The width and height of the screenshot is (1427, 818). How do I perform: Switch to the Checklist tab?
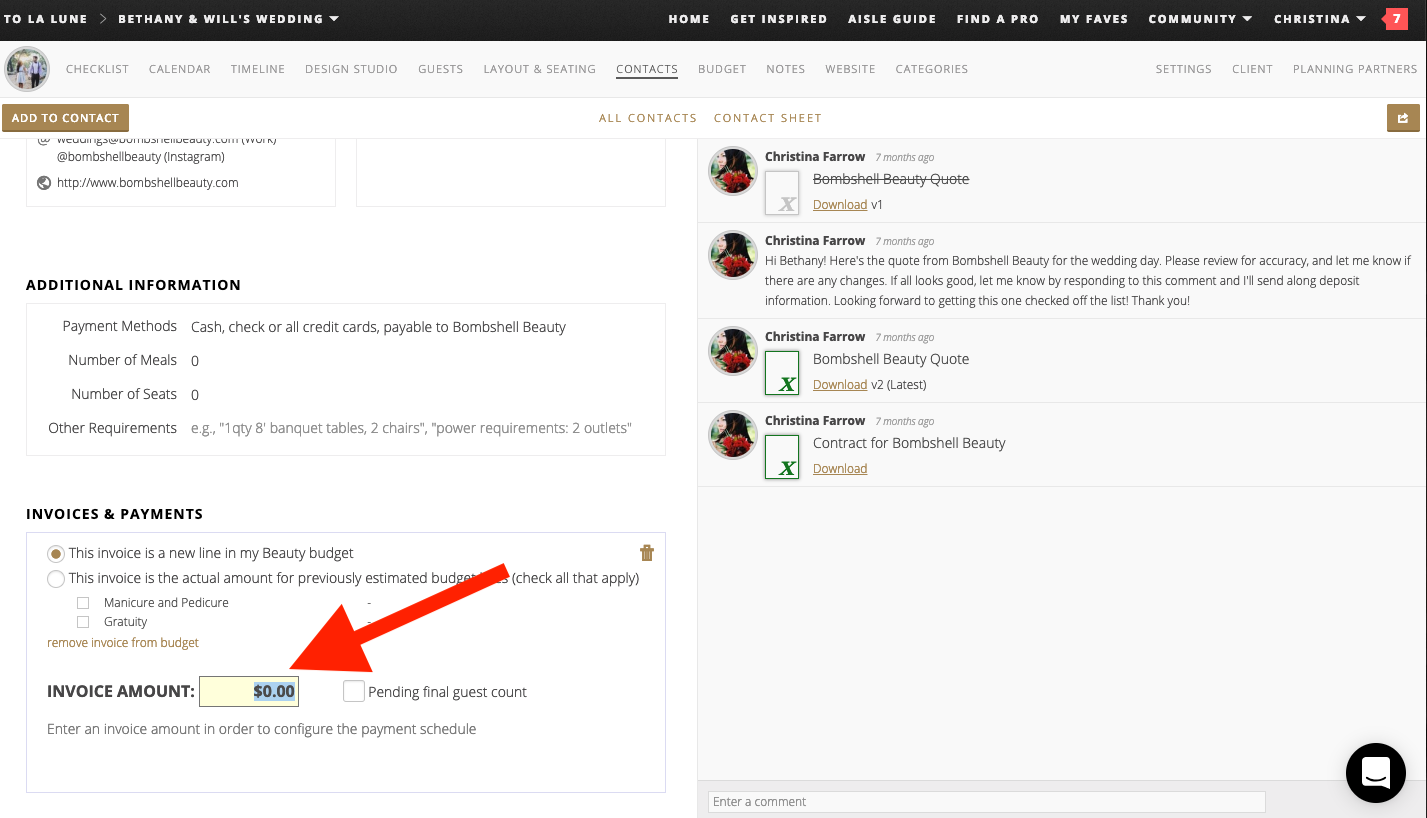[97, 69]
